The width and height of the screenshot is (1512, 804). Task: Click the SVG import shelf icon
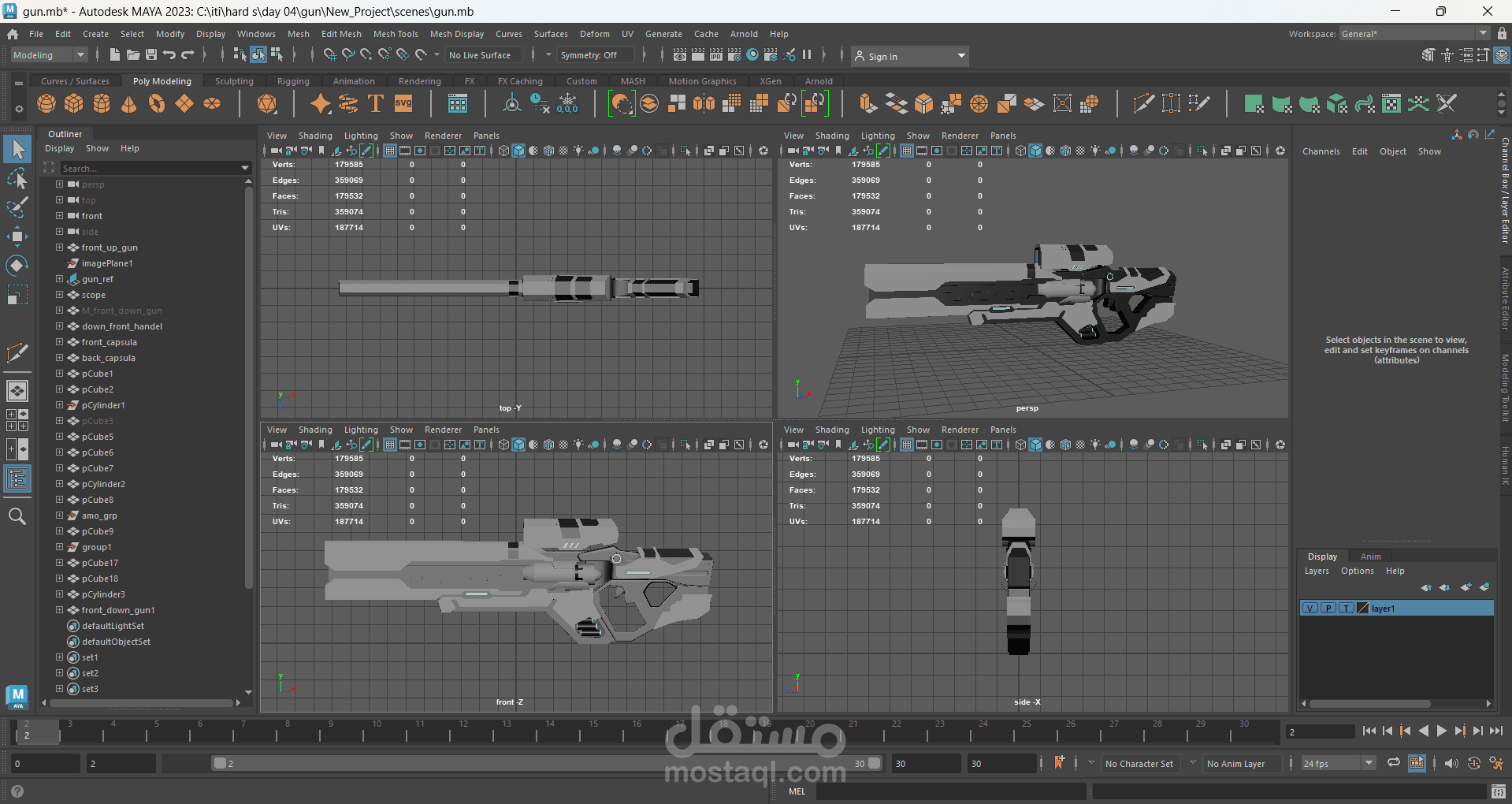click(403, 103)
